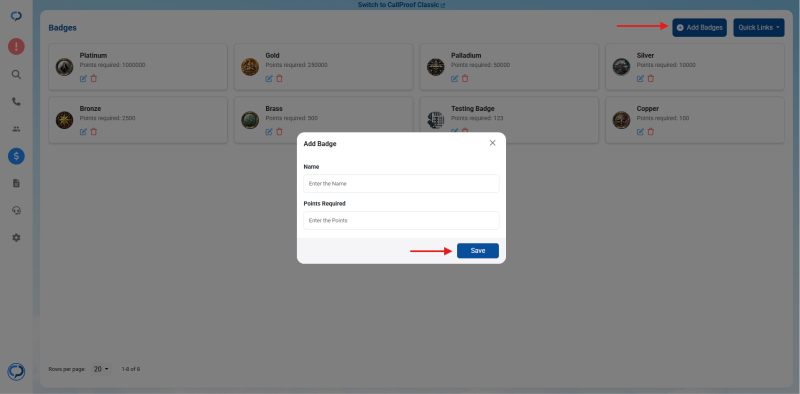The image size is (800, 394).
Task: Click the dollar sign sidebar icon
Action: 16,156
